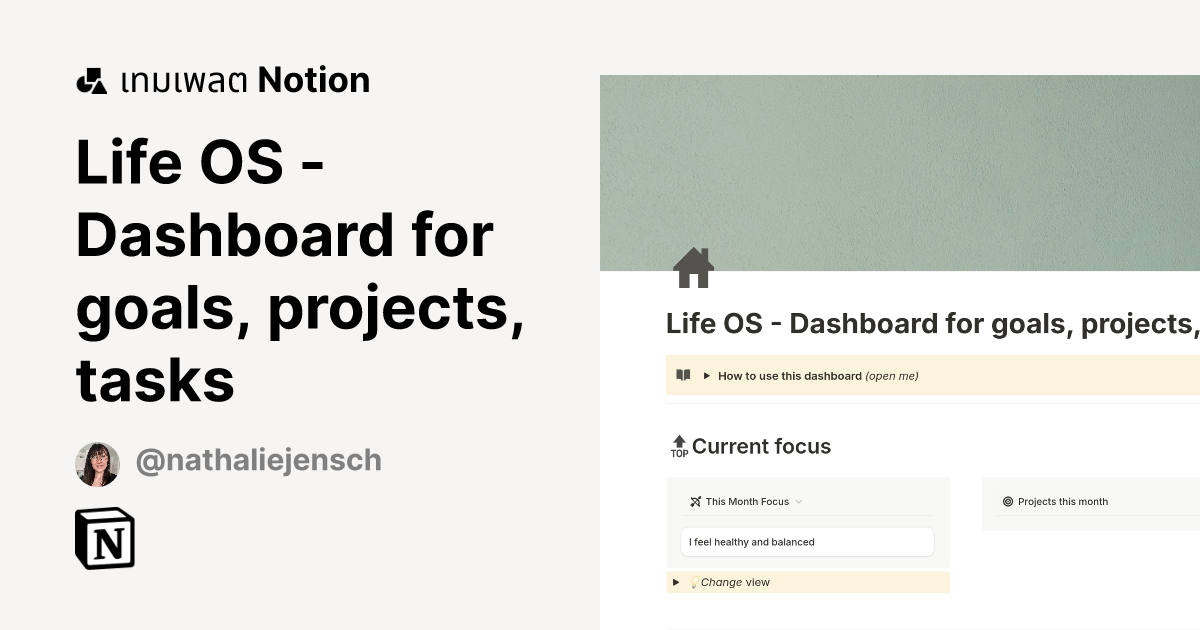The height and width of the screenshot is (630, 1200).
Task: Click the Current focus heading text
Action: (x=762, y=446)
